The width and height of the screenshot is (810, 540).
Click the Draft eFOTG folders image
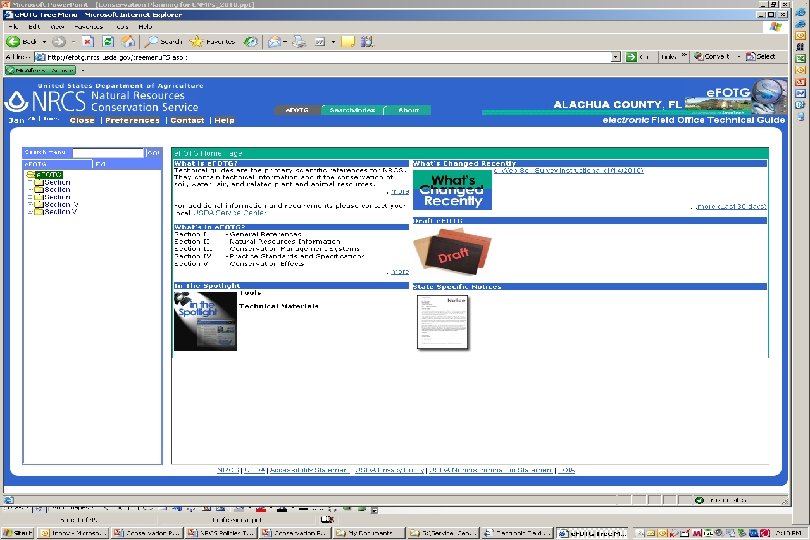pos(453,251)
